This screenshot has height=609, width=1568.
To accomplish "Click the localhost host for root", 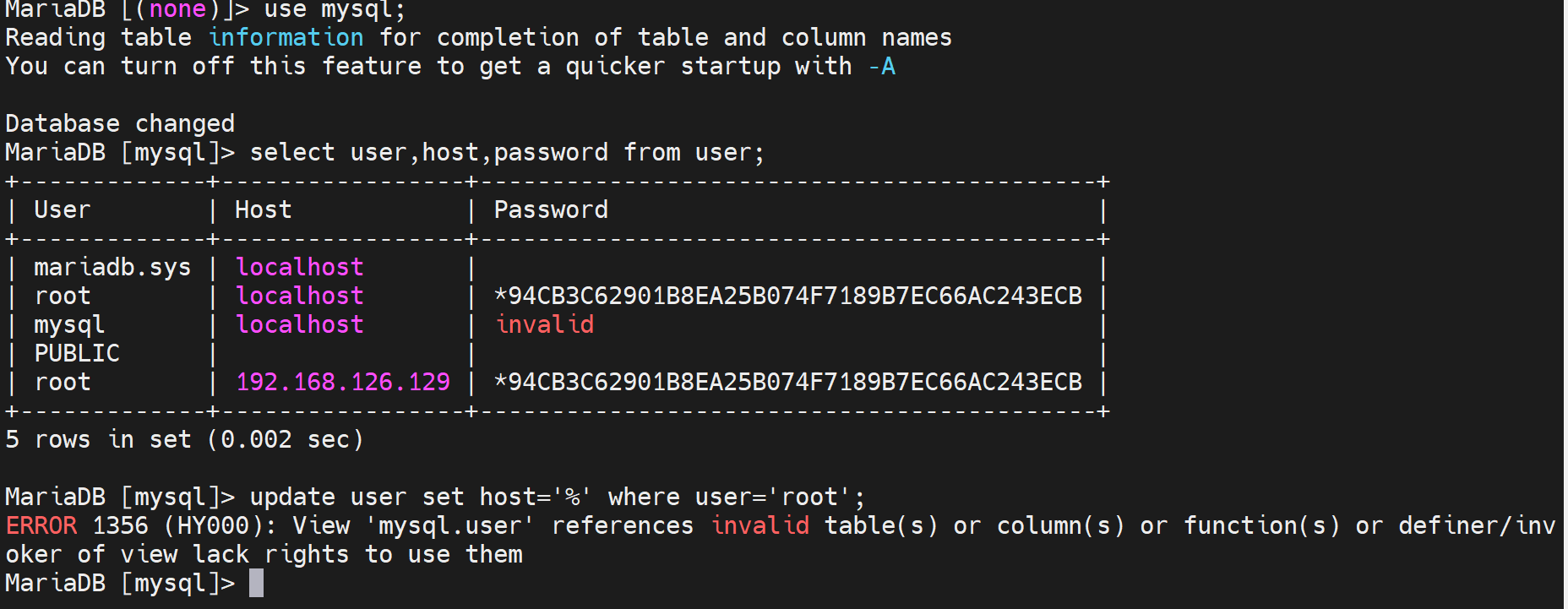I will click(299, 296).
